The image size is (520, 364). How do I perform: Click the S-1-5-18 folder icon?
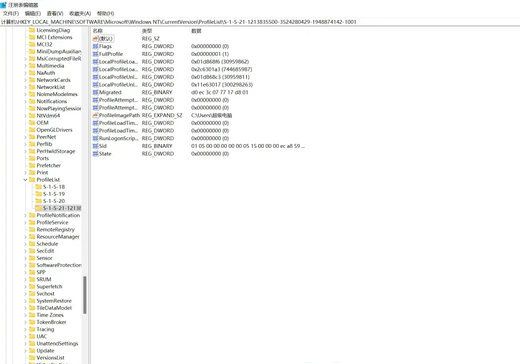pos(39,187)
